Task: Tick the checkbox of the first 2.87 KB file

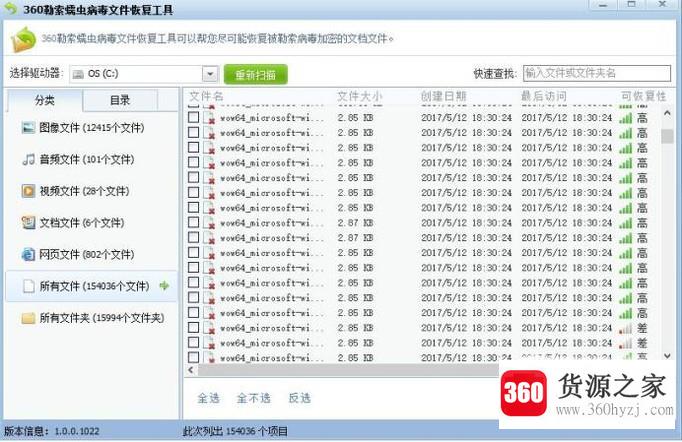Action: click(x=194, y=222)
